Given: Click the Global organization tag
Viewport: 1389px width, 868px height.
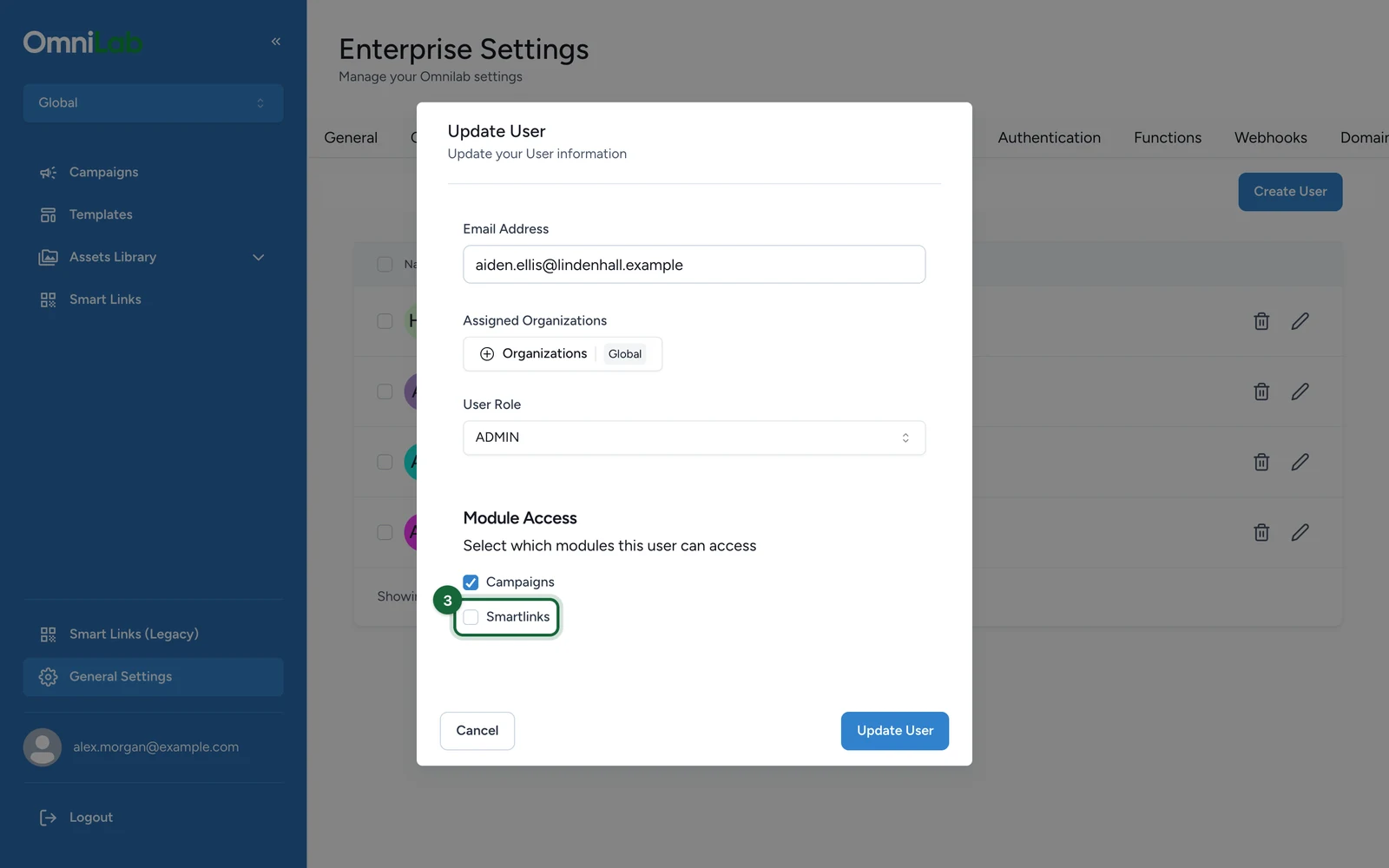Looking at the screenshot, I should (625, 354).
